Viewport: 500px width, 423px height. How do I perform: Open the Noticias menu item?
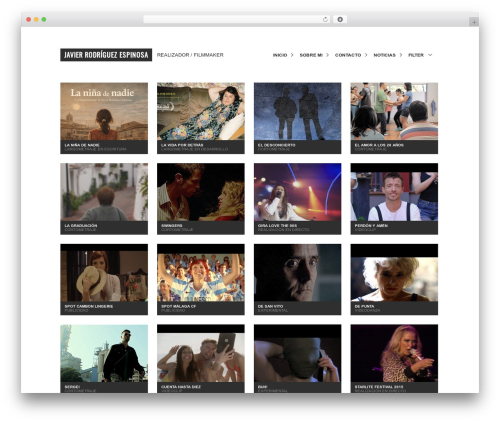click(384, 55)
